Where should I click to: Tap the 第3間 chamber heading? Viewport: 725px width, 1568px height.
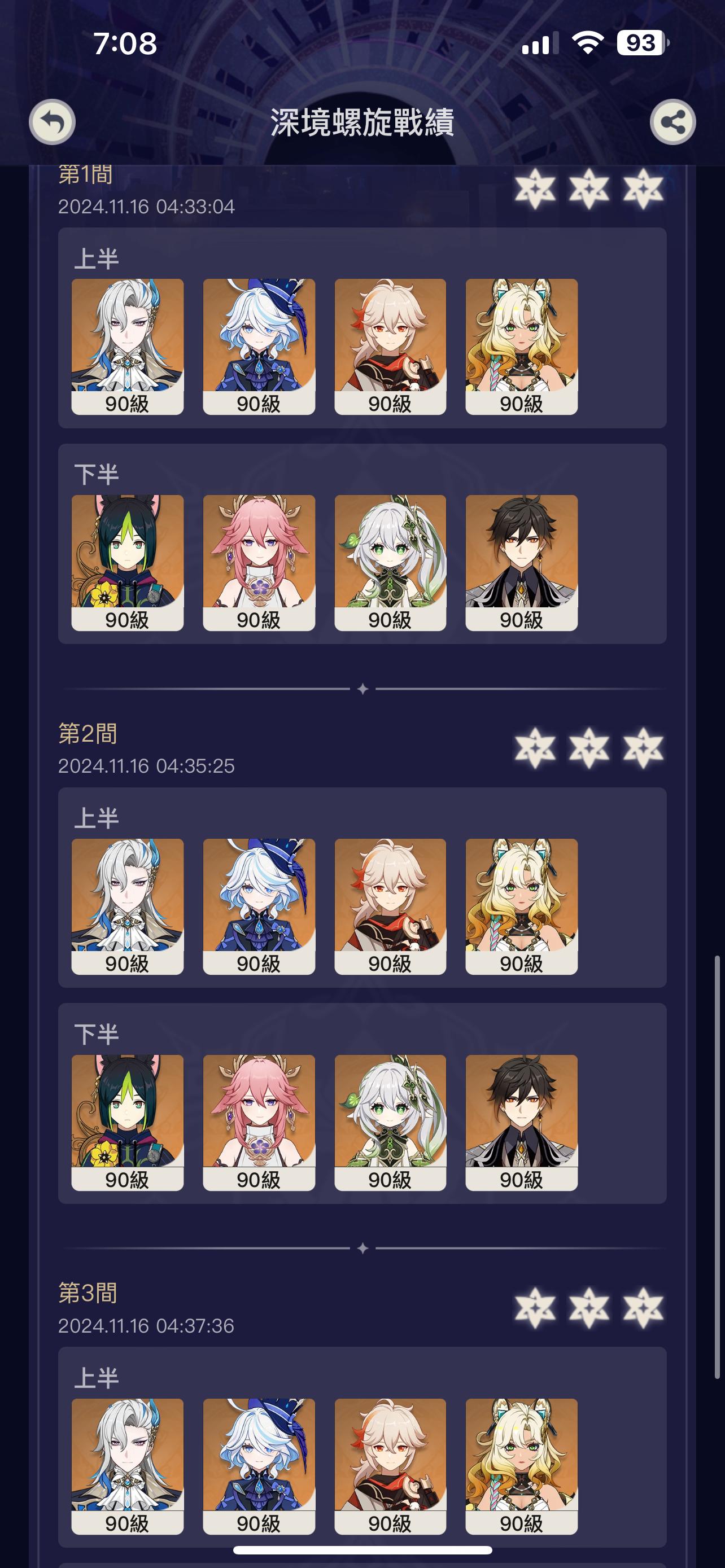[88, 1294]
